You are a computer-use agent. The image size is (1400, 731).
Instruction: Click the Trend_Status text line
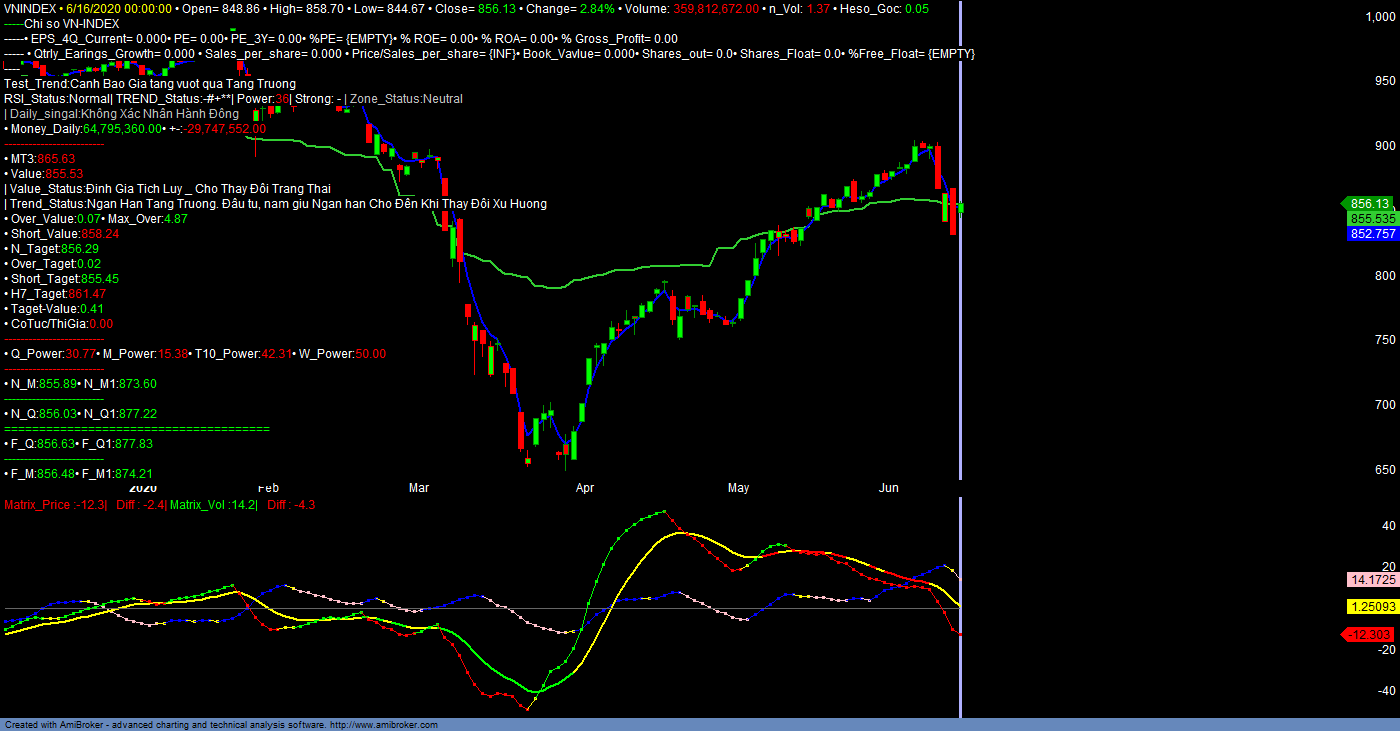275,203
